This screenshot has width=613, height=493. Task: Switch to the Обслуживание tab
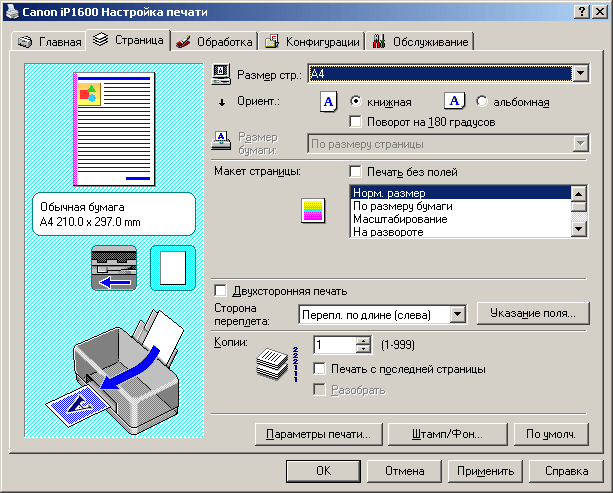(420, 41)
